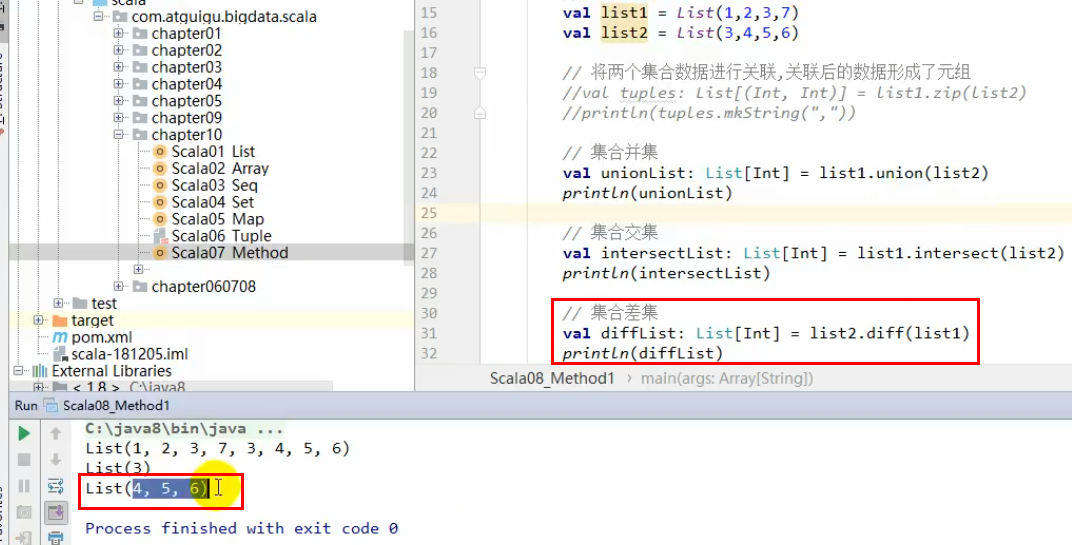Click Scala08_Method1 in the editor breadcrumb
1072x545 pixels.
(552, 378)
